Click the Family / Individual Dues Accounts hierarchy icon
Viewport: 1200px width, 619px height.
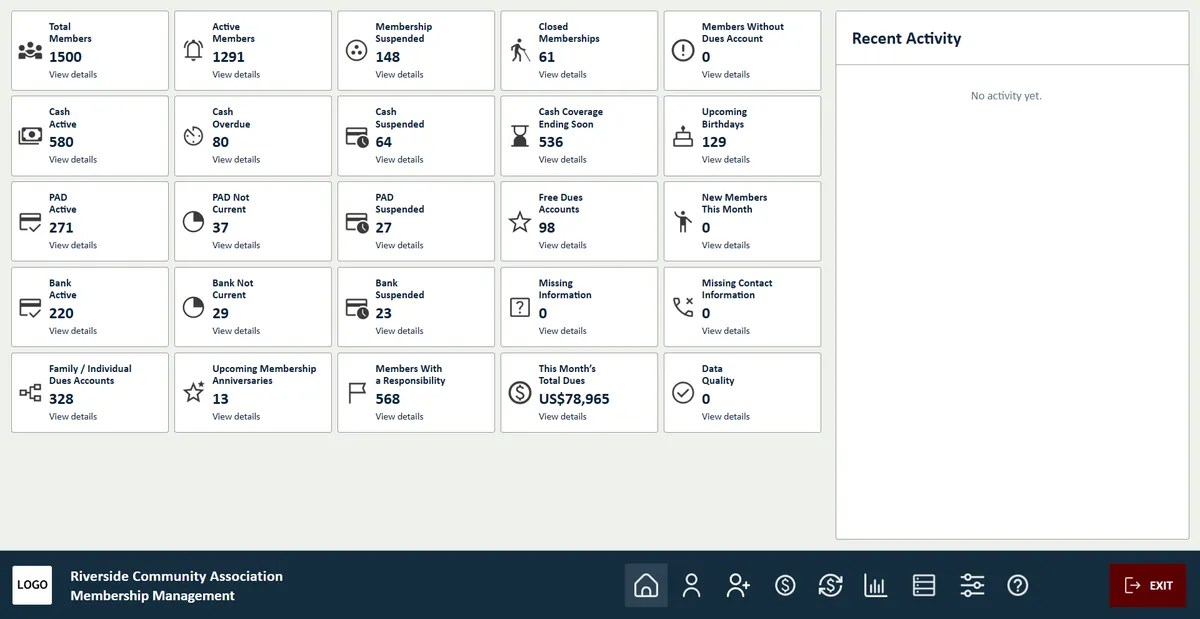[x=30, y=393]
